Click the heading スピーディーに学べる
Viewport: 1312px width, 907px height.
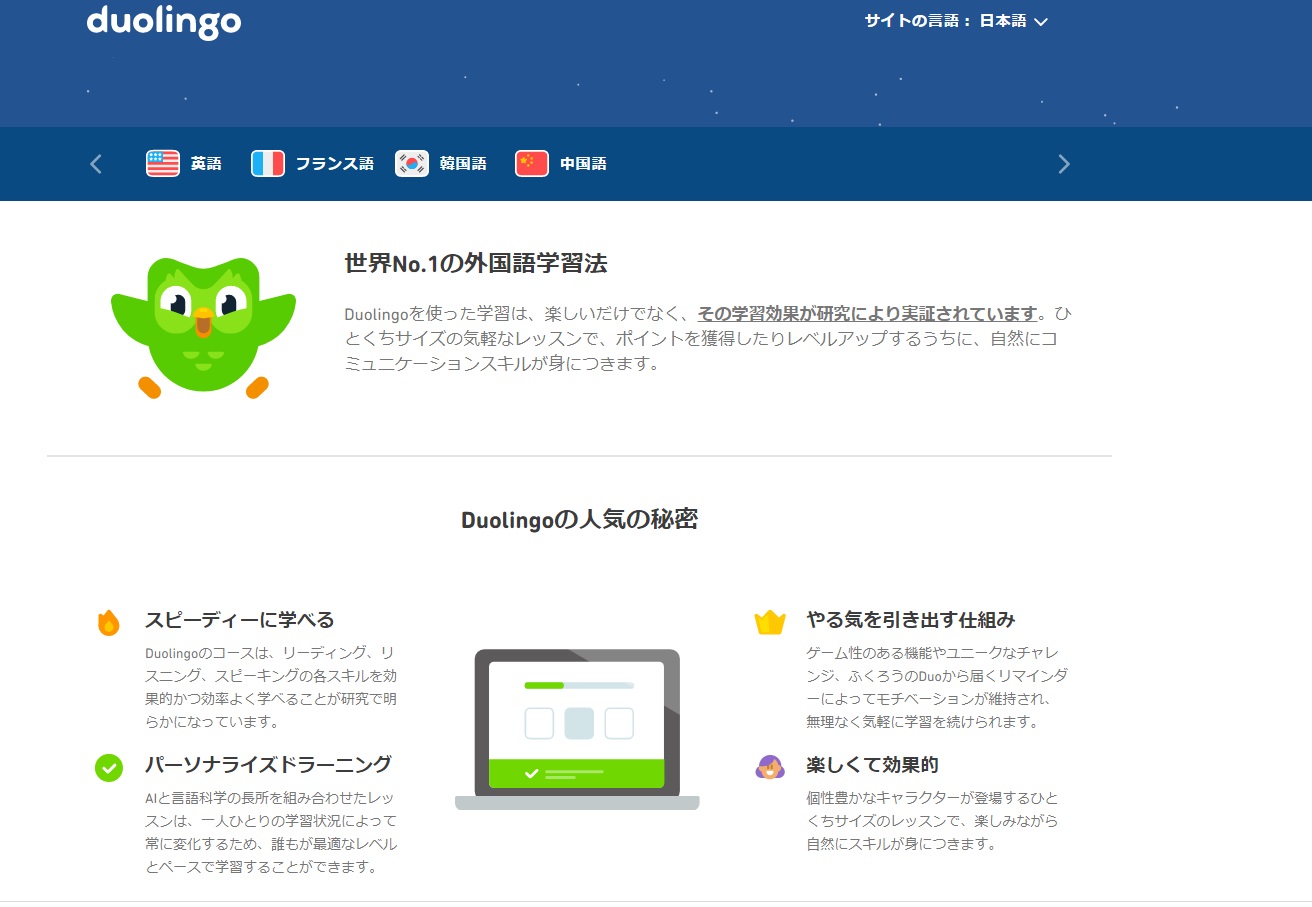click(240, 620)
